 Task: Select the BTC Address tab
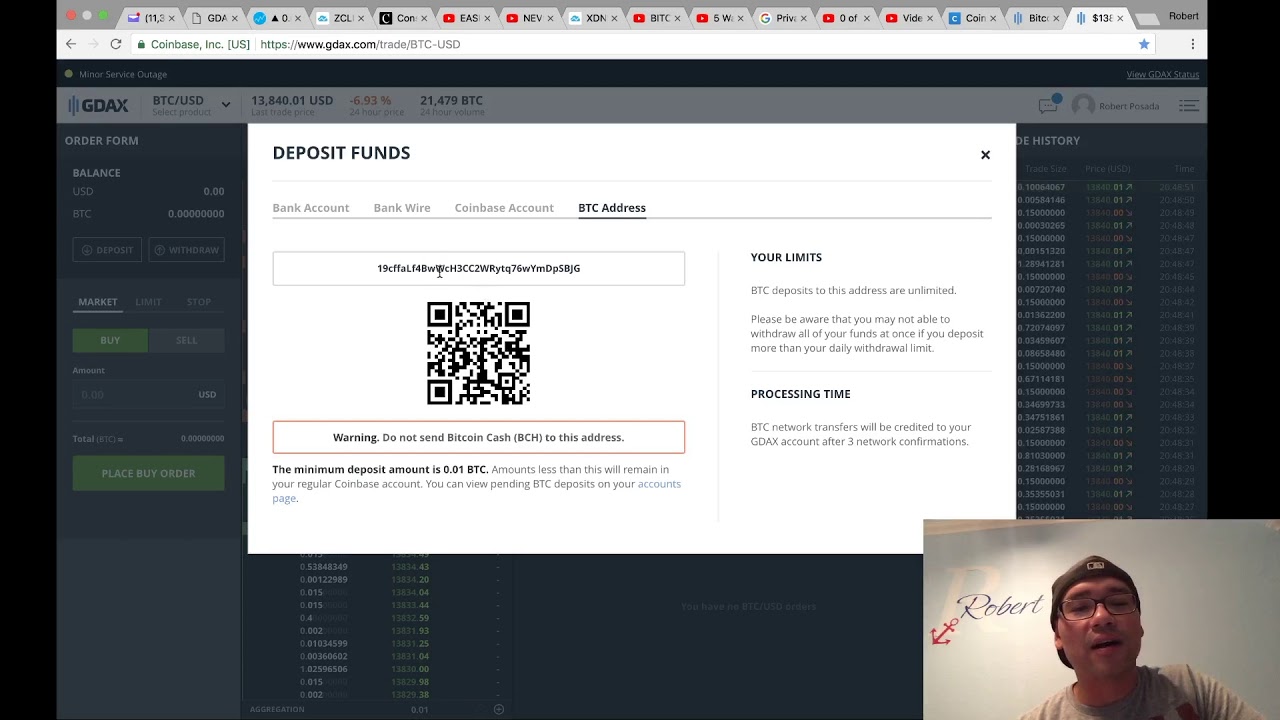[x=612, y=208]
